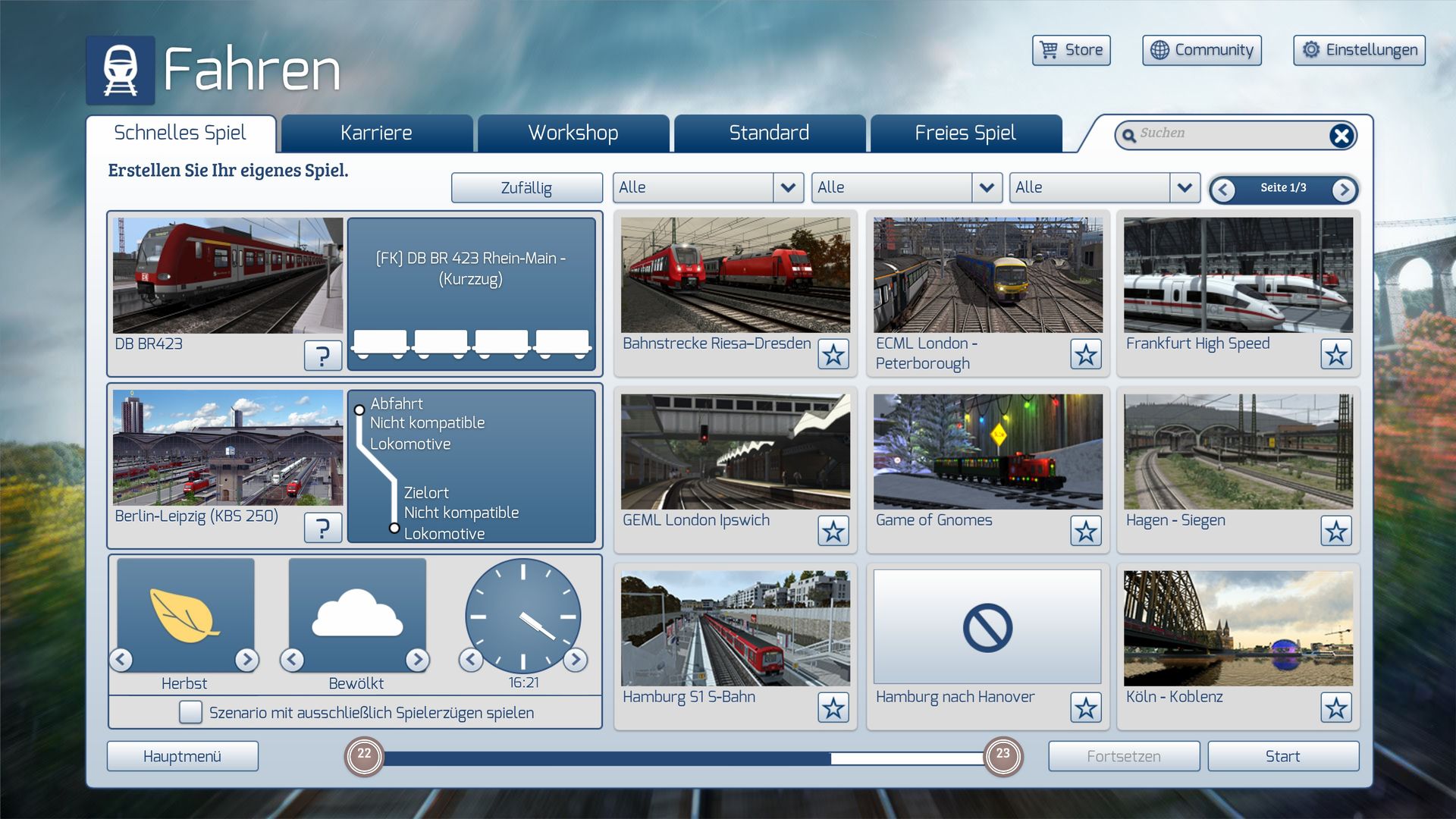The image size is (1456, 819).
Task: Go to previous page of routes
Action: [x=1222, y=190]
